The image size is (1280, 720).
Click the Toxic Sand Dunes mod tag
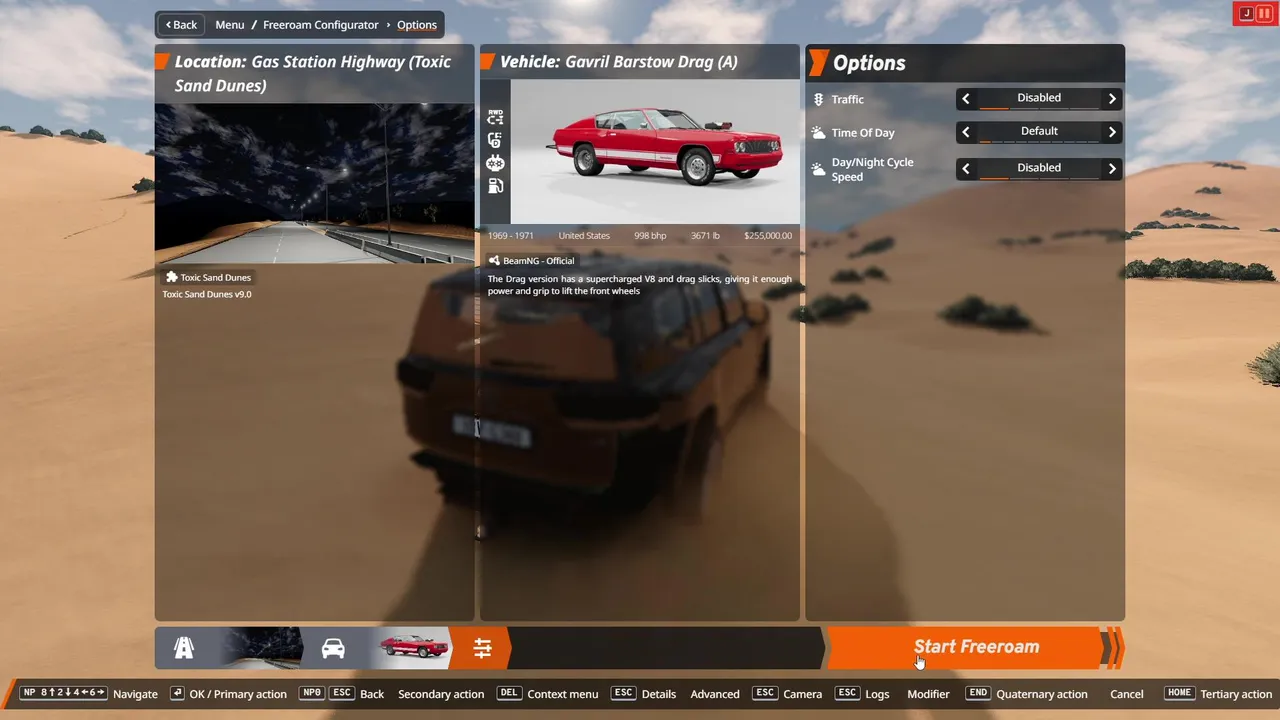[x=209, y=278]
